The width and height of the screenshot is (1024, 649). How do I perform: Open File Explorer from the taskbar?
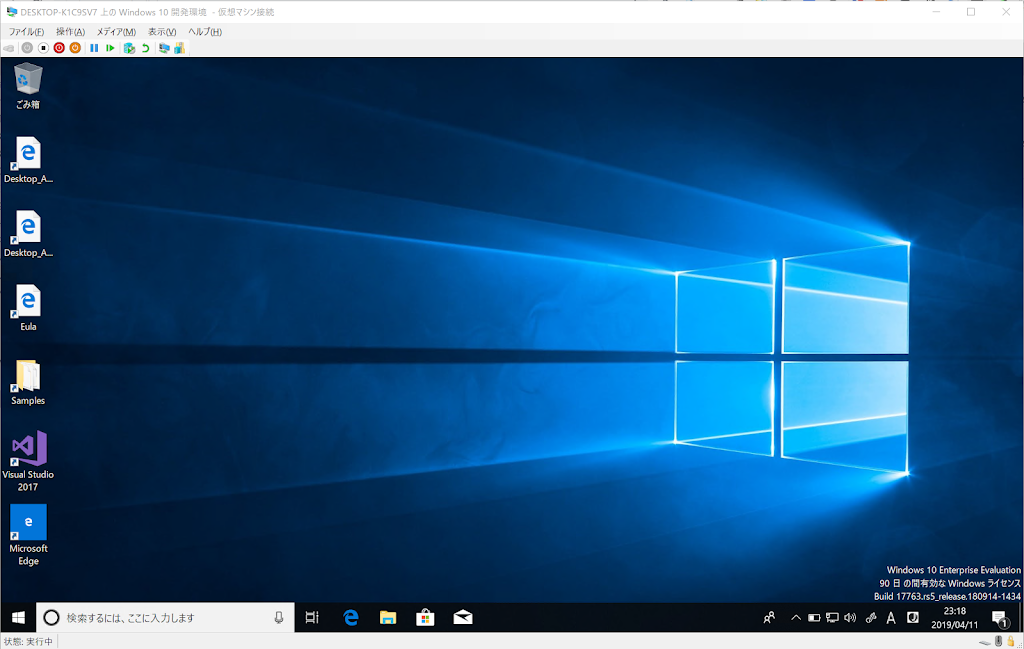pos(388,618)
